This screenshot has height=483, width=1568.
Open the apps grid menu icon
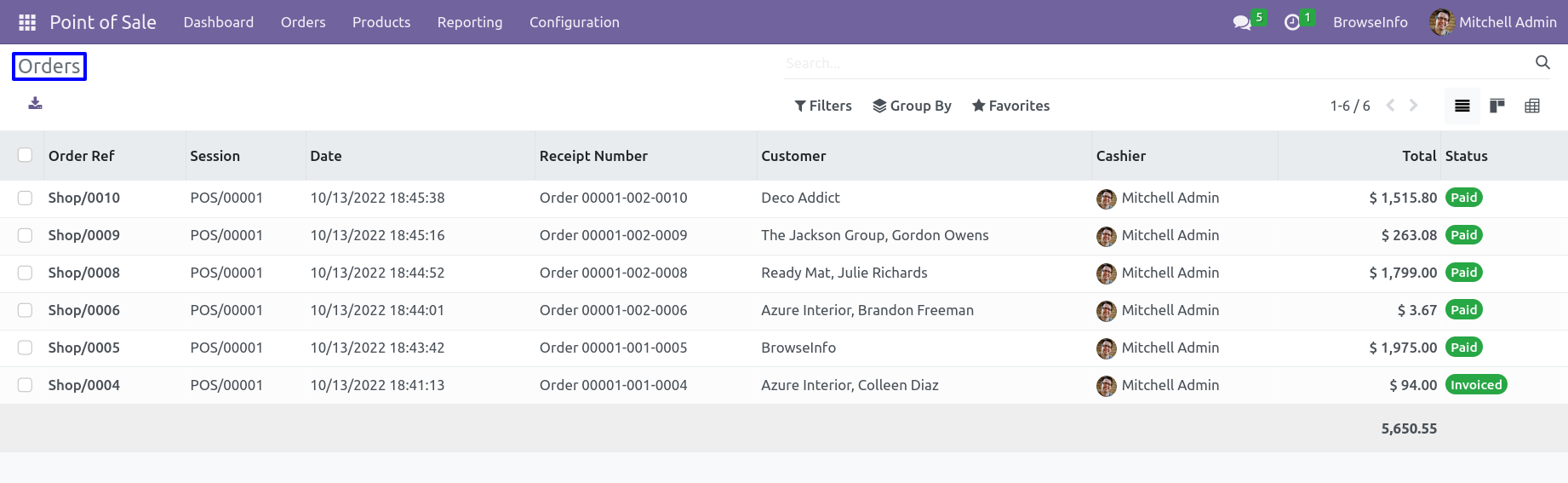tap(27, 22)
